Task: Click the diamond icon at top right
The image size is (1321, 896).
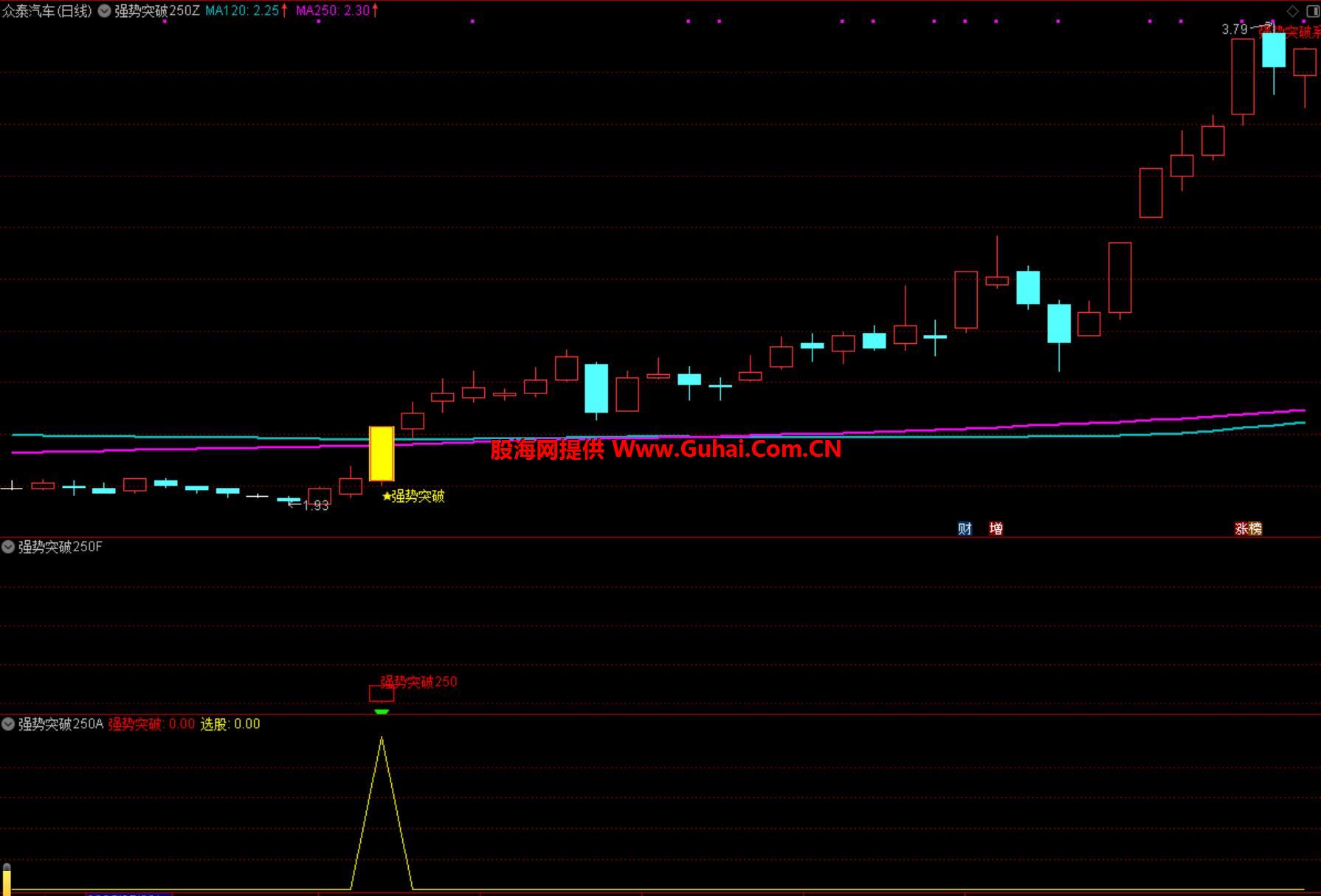Action: pos(1292,11)
